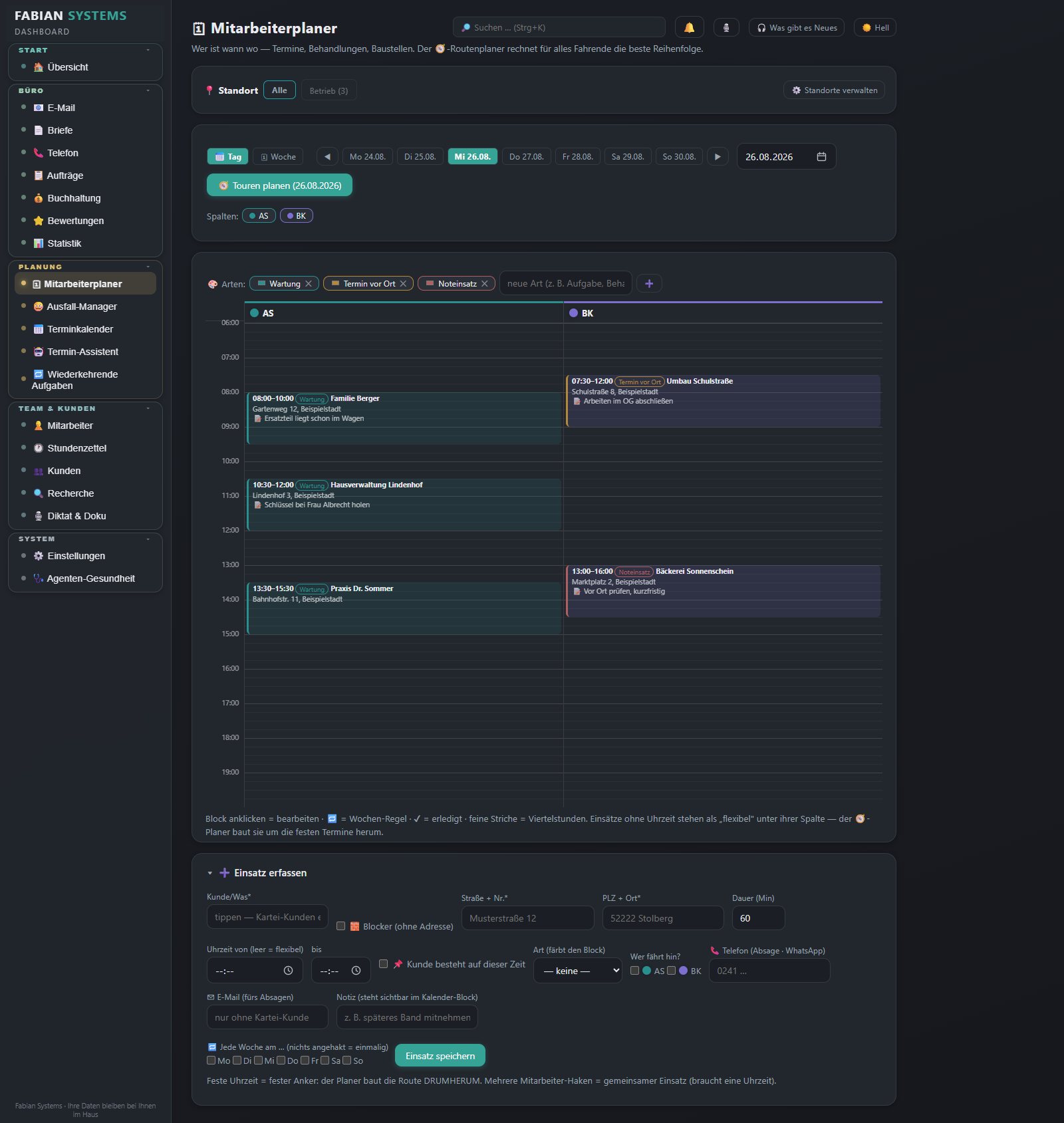Go to previous week arrow

tap(327, 157)
